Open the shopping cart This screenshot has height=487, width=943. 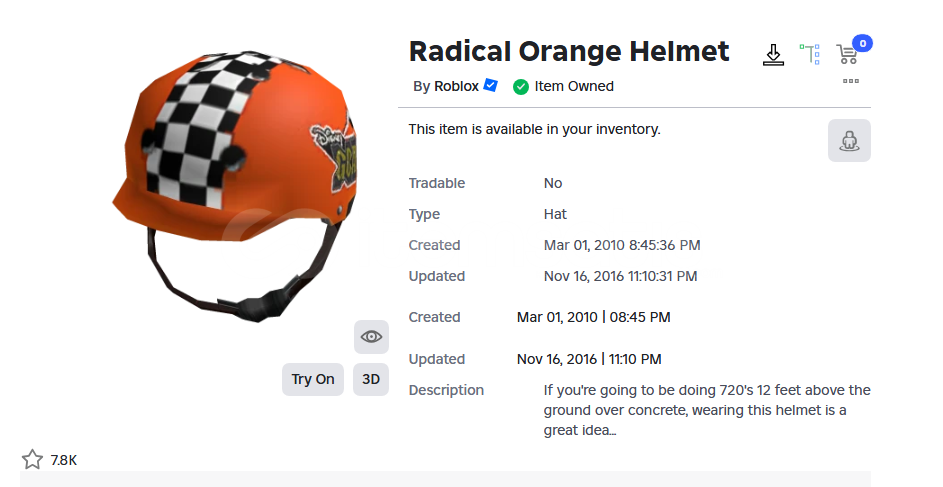pos(847,55)
